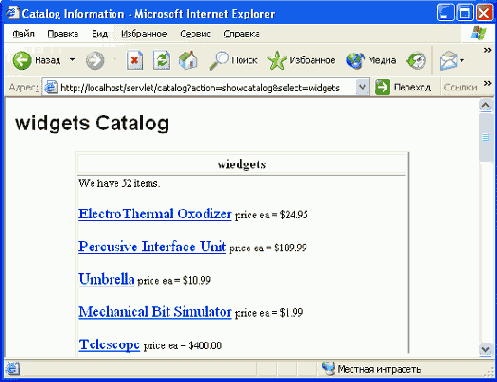This screenshot has height=382, width=497.
Task: Click the grey Forward arrow button
Action: (95, 61)
